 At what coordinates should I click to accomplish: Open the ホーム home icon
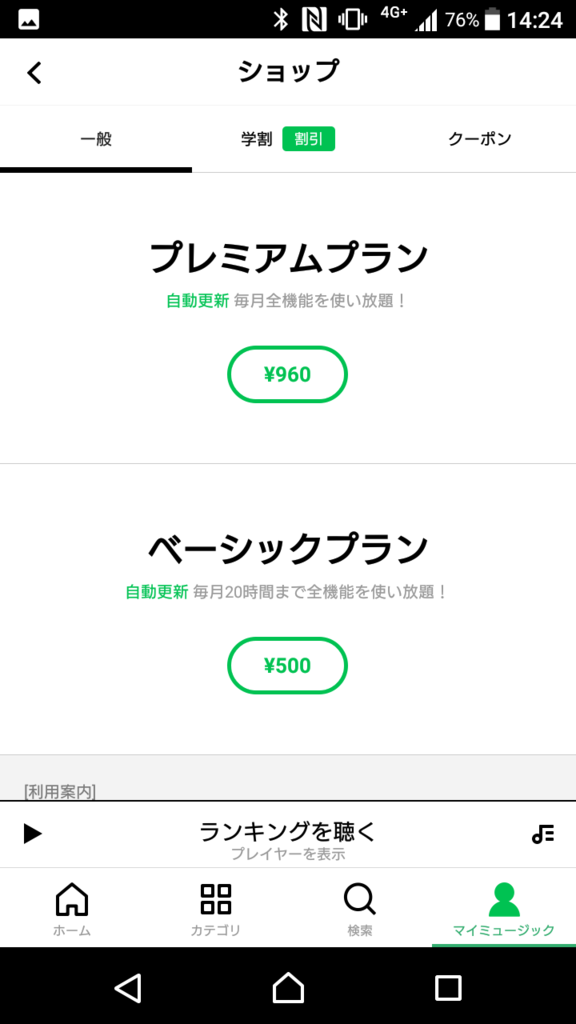coord(72,899)
